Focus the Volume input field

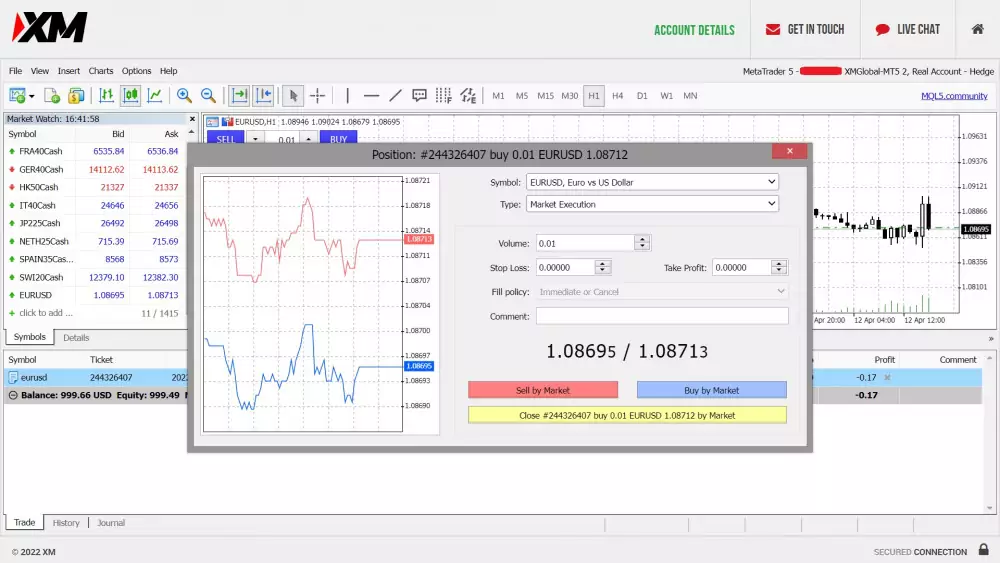tap(585, 243)
